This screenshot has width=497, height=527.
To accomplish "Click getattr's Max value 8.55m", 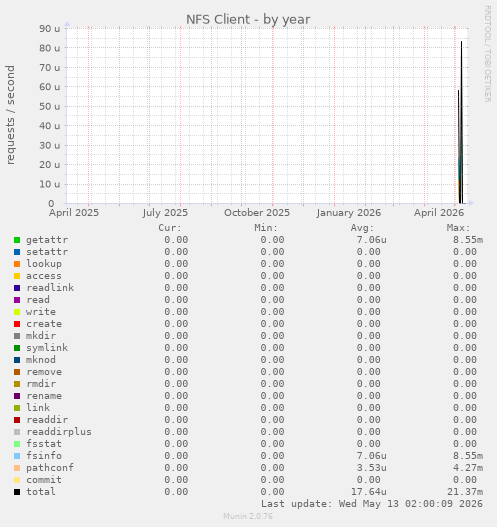I will click(468, 240).
